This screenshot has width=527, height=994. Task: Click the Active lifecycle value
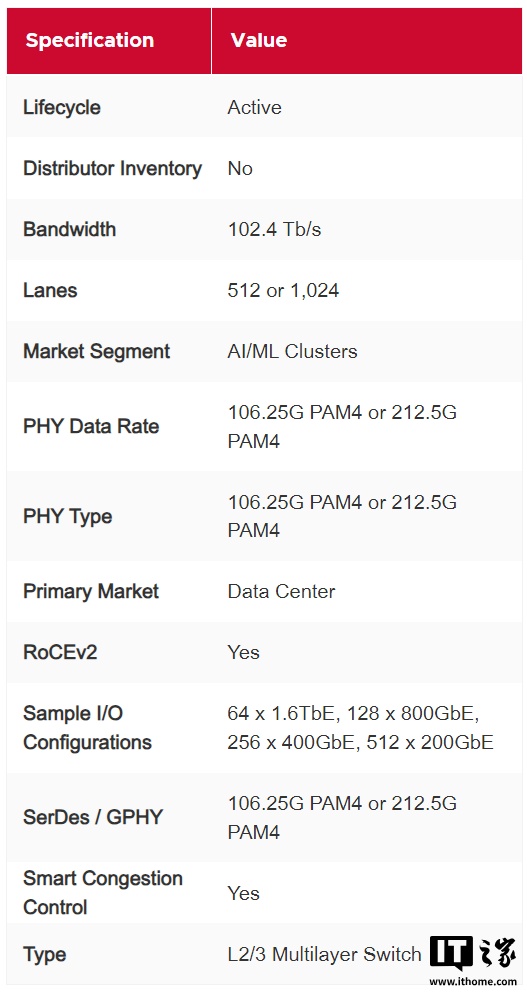click(x=254, y=107)
